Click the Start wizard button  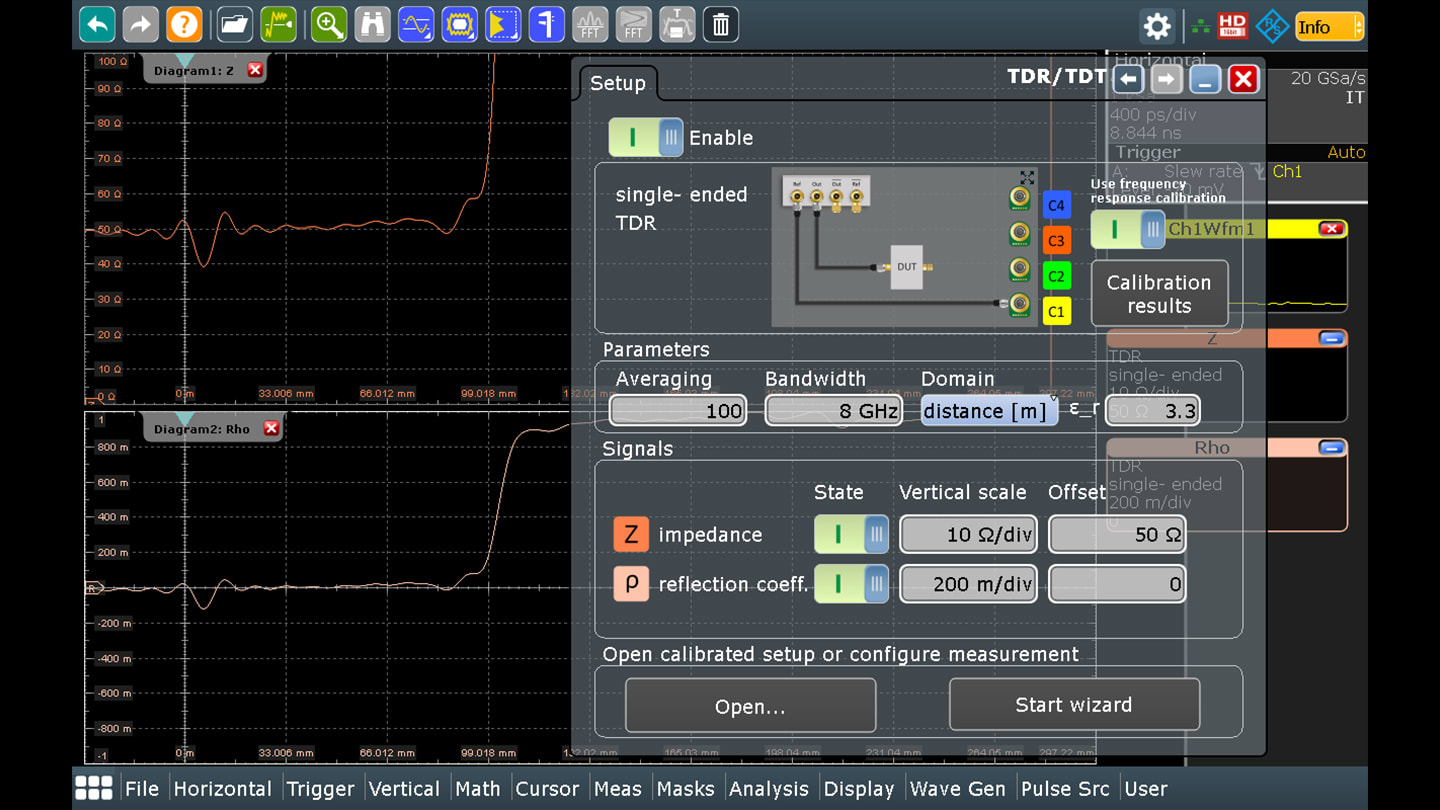(x=1074, y=704)
